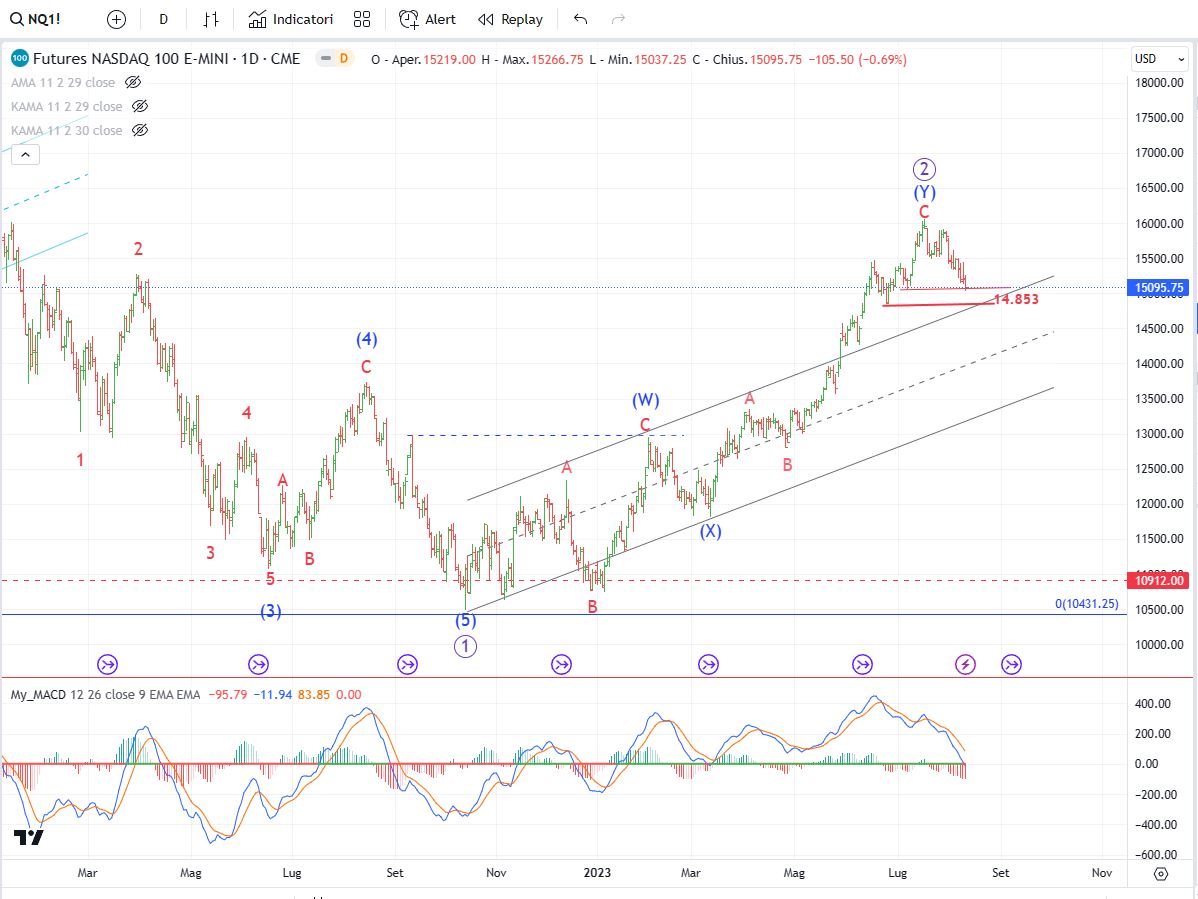Select the circled purple 1 wave label
The image size is (1198, 899).
click(x=465, y=646)
